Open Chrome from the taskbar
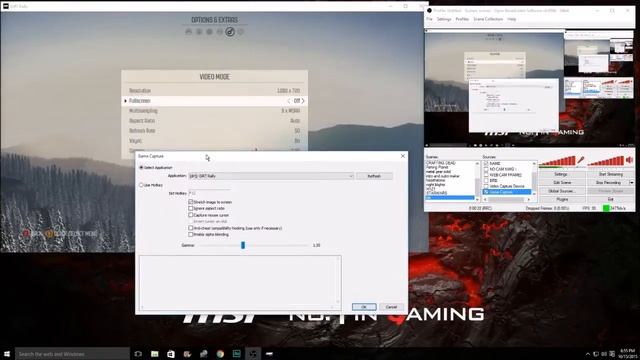The height and width of the screenshot is (360, 640). (x=220, y=354)
